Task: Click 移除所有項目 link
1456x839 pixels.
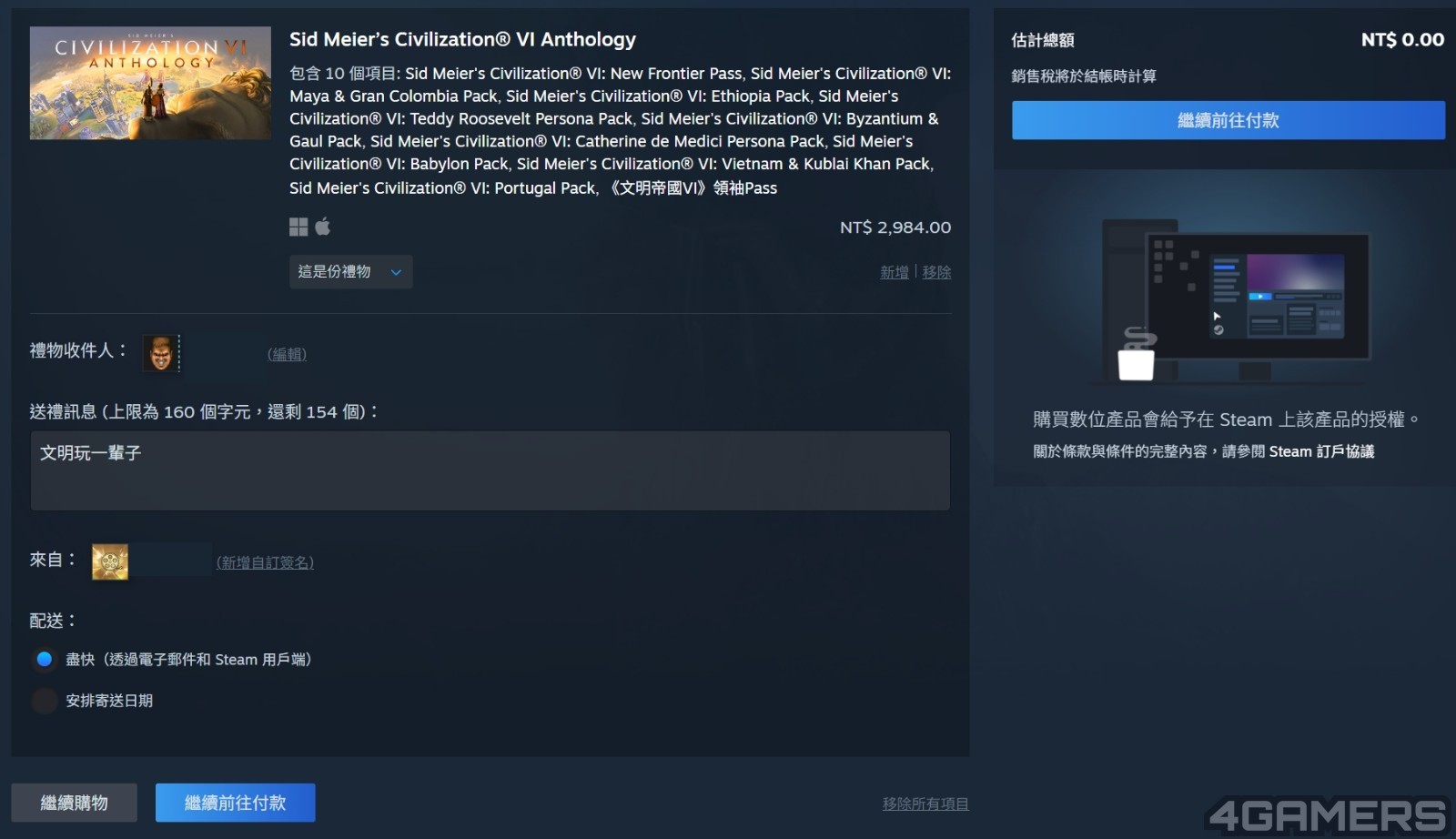Action: (925, 804)
